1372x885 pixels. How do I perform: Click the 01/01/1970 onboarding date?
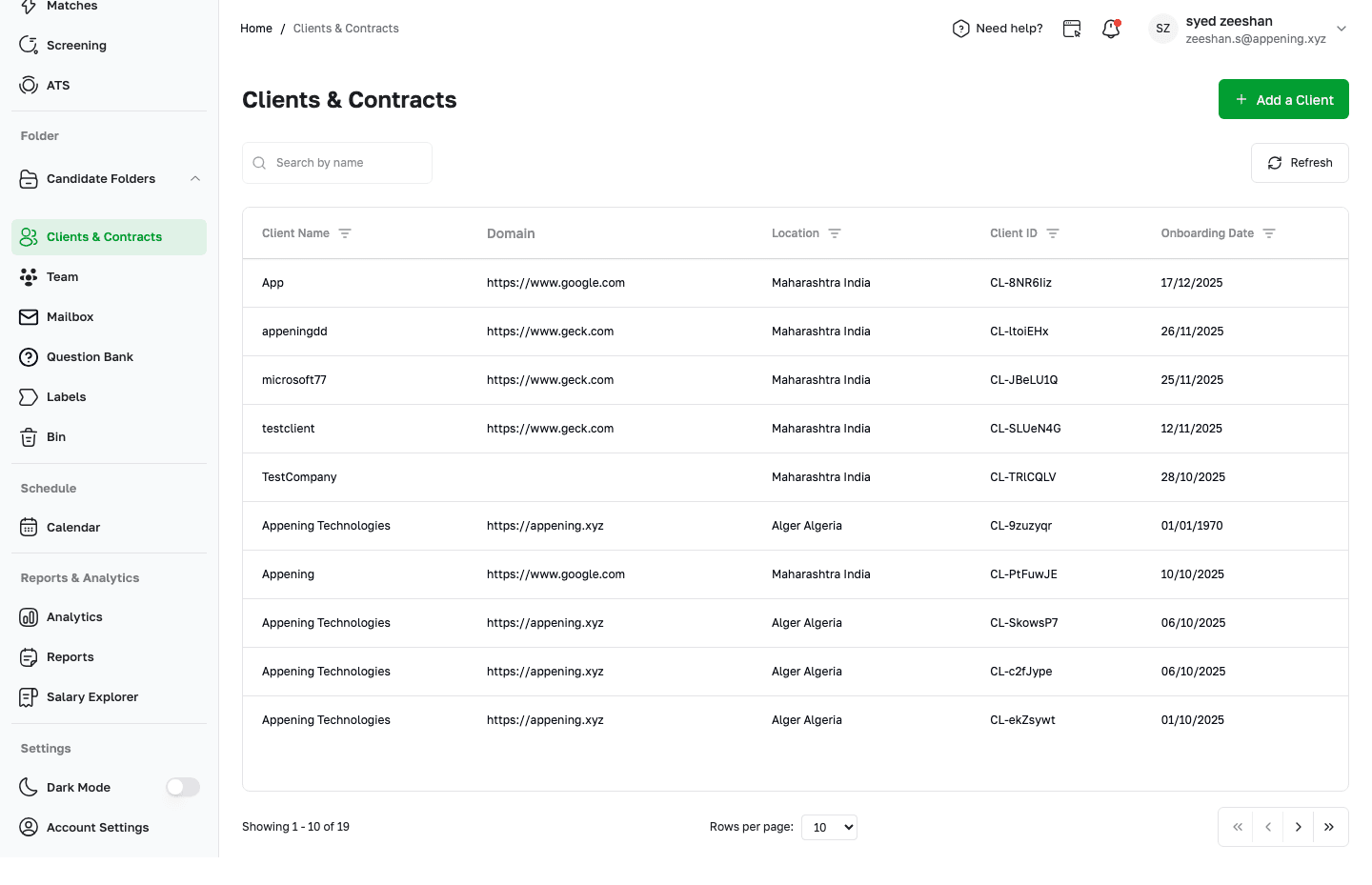tap(1192, 526)
